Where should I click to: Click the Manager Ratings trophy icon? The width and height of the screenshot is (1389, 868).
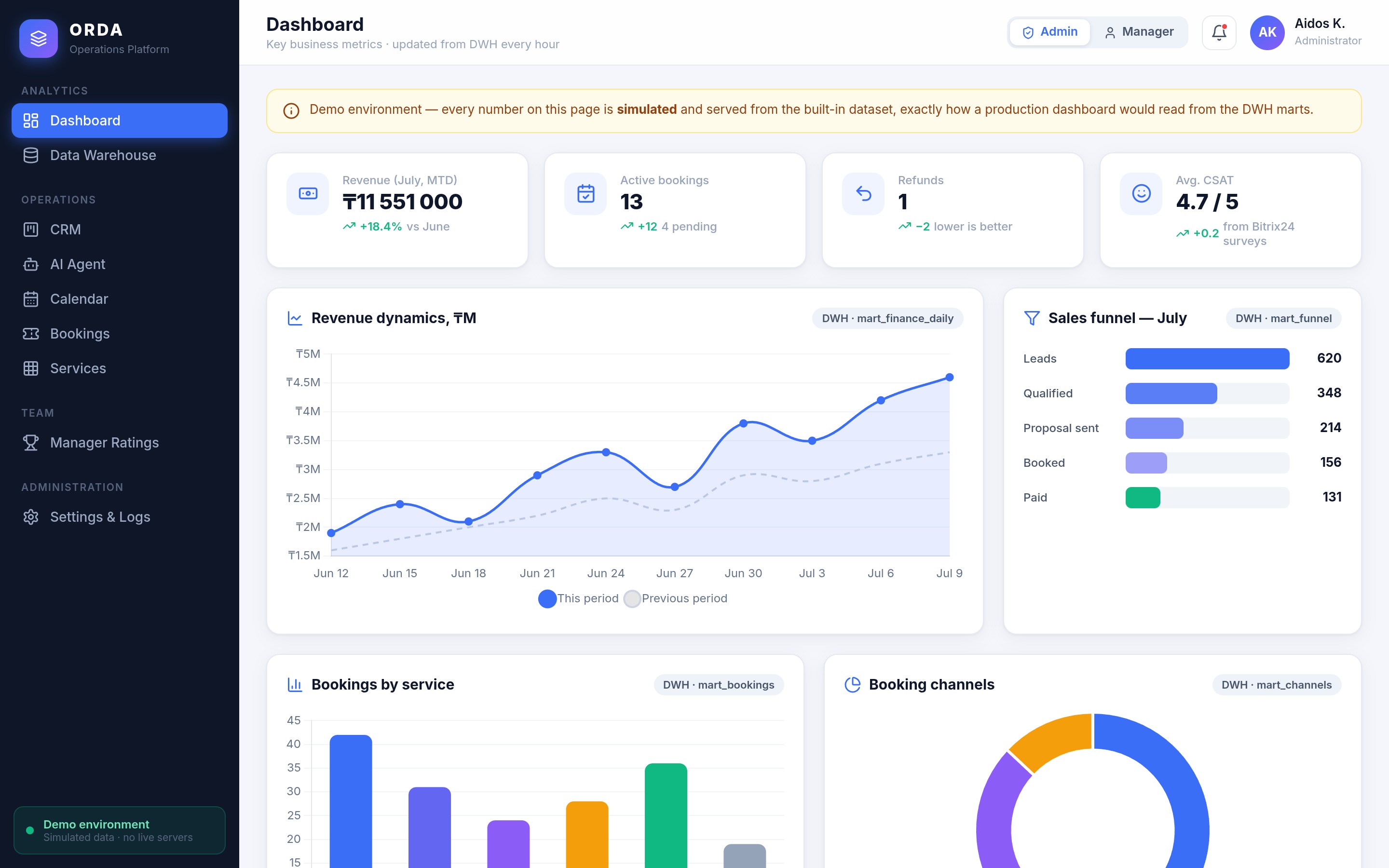(31, 443)
